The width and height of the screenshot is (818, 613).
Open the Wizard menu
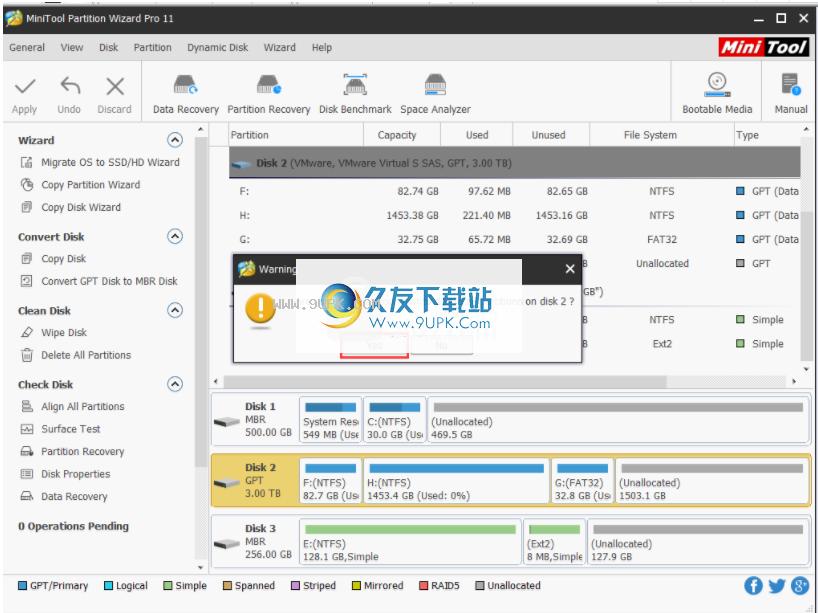pyautogui.click(x=279, y=47)
